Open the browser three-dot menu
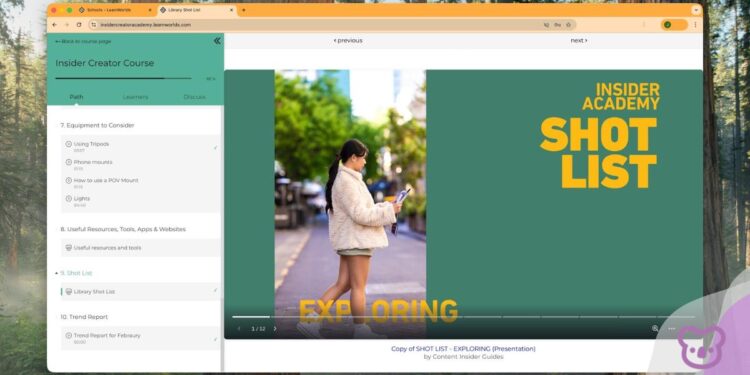Image resolution: width=750 pixels, height=375 pixels. [x=695, y=25]
